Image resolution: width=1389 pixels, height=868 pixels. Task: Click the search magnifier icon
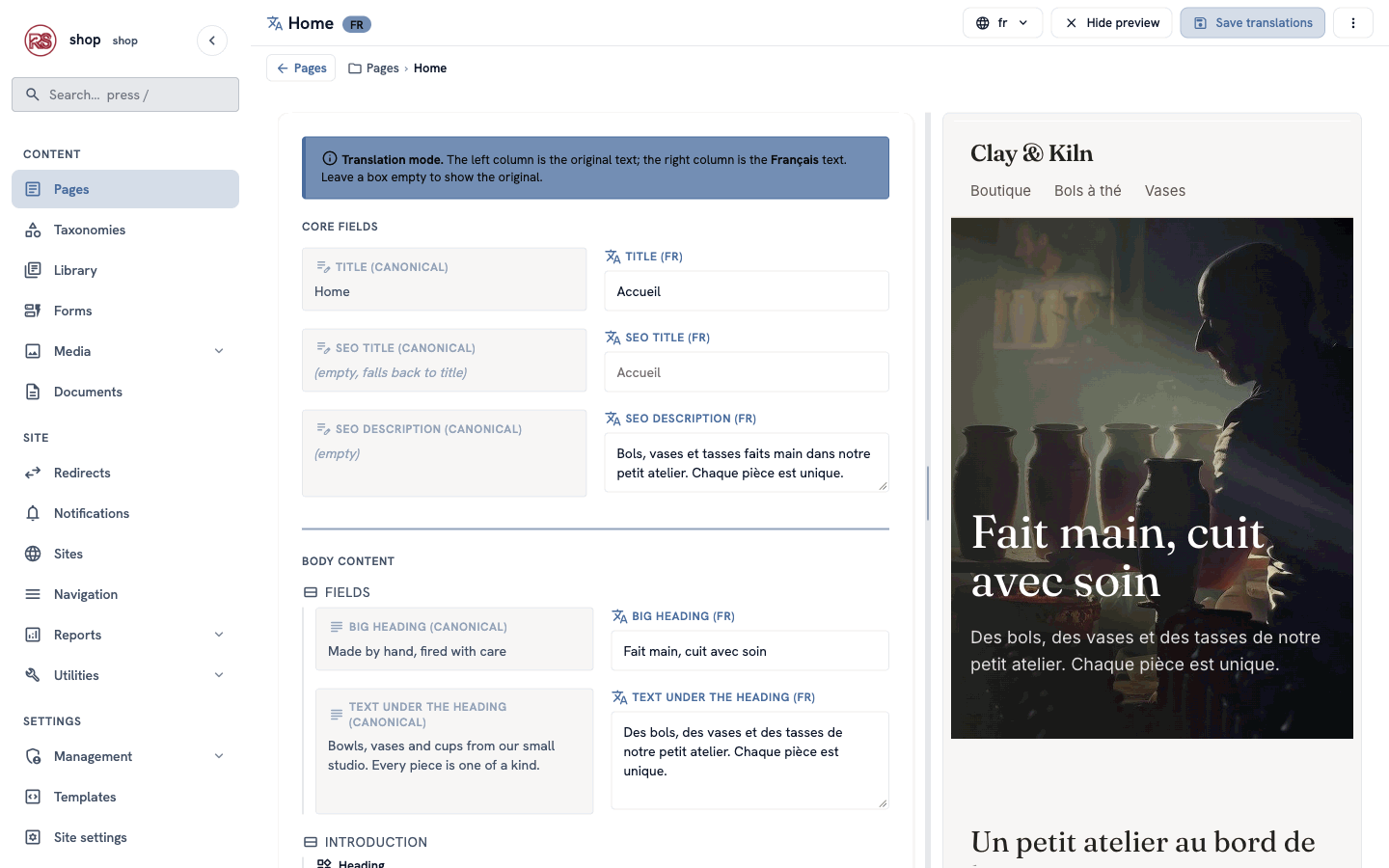pos(33,95)
